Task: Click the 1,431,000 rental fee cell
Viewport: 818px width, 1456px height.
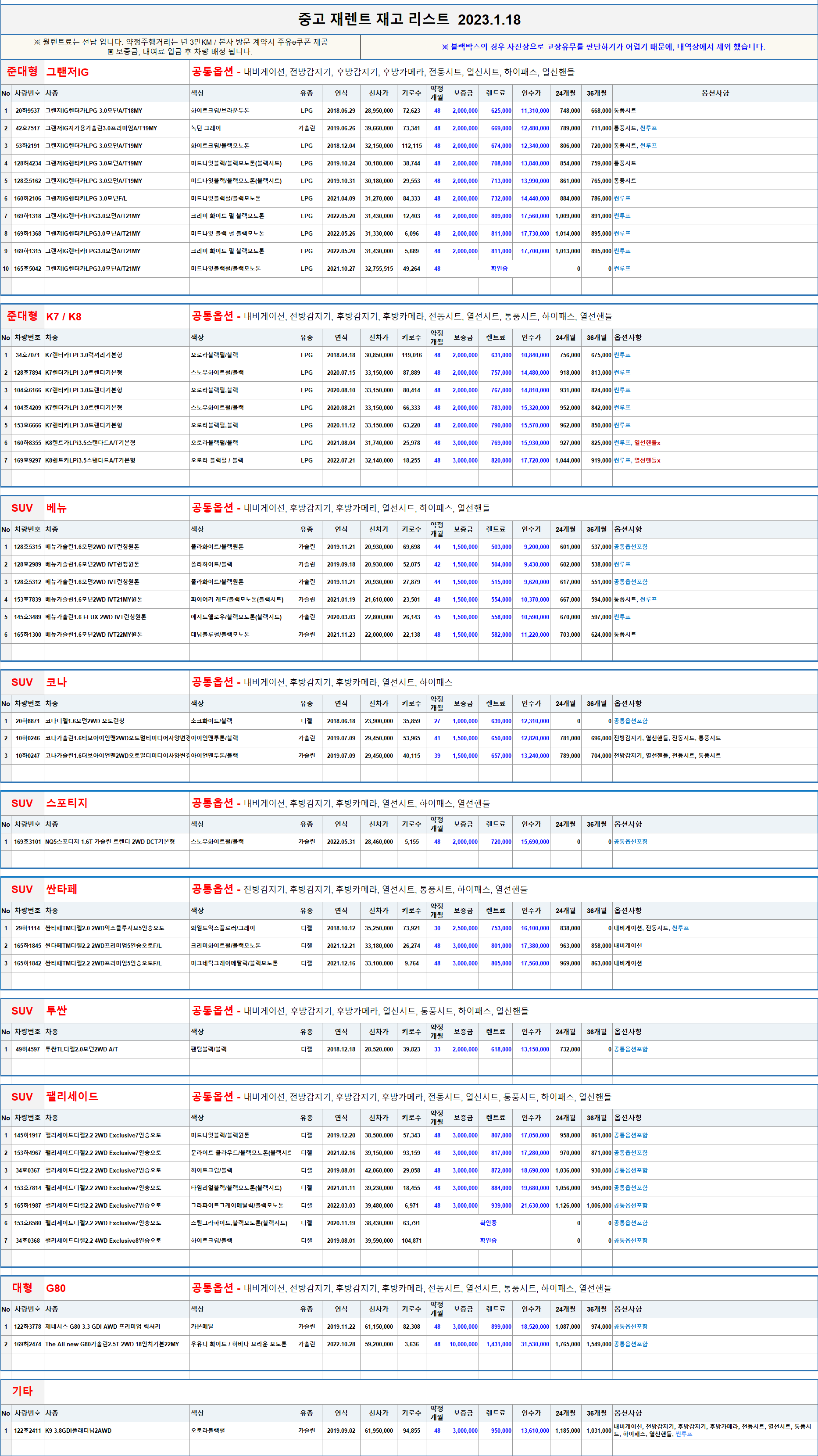Action: pyautogui.click(x=498, y=1344)
